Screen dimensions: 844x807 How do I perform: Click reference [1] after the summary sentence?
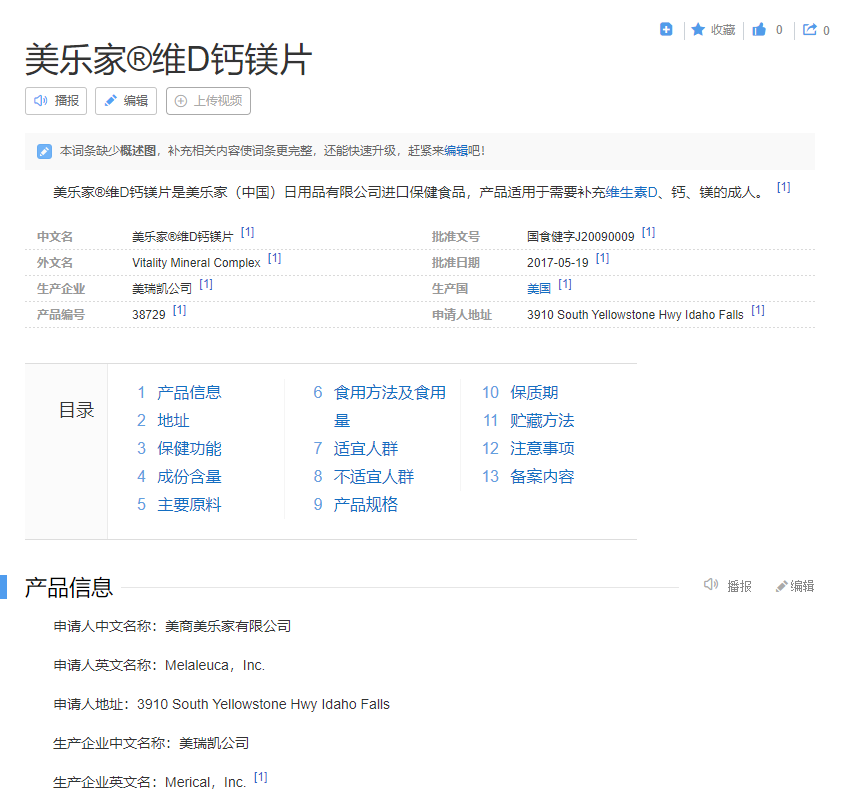click(783, 187)
